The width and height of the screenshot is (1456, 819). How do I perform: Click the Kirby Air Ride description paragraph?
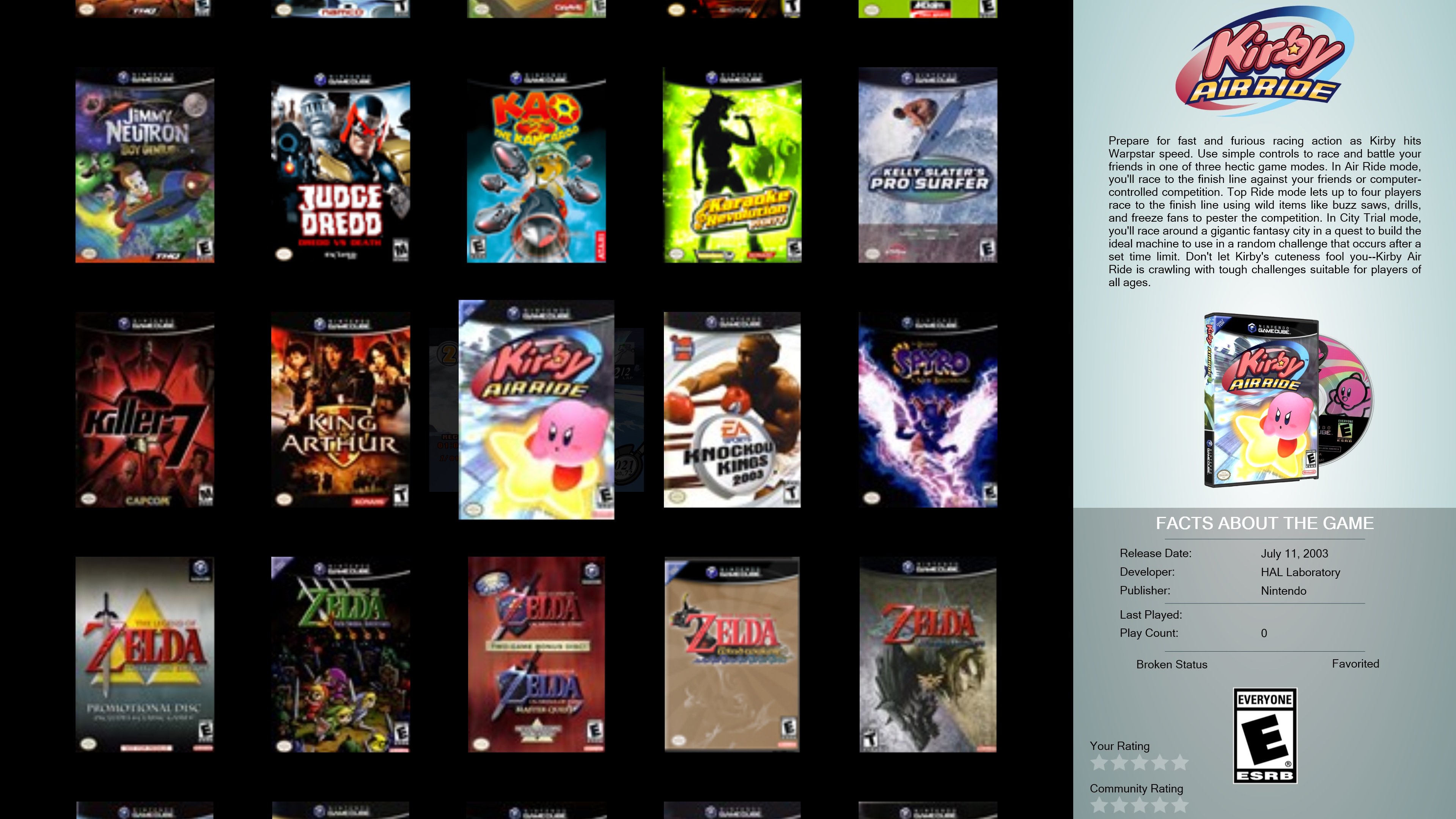tap(1264, 211)
